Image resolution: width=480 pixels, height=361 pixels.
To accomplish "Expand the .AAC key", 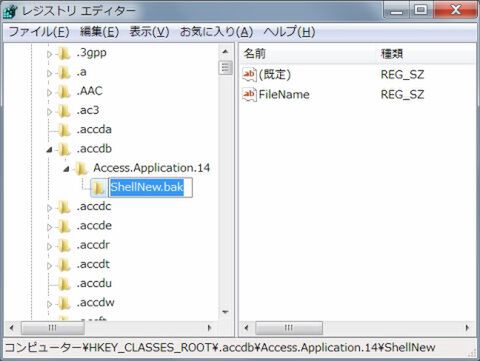I will (x=49, y=92).
